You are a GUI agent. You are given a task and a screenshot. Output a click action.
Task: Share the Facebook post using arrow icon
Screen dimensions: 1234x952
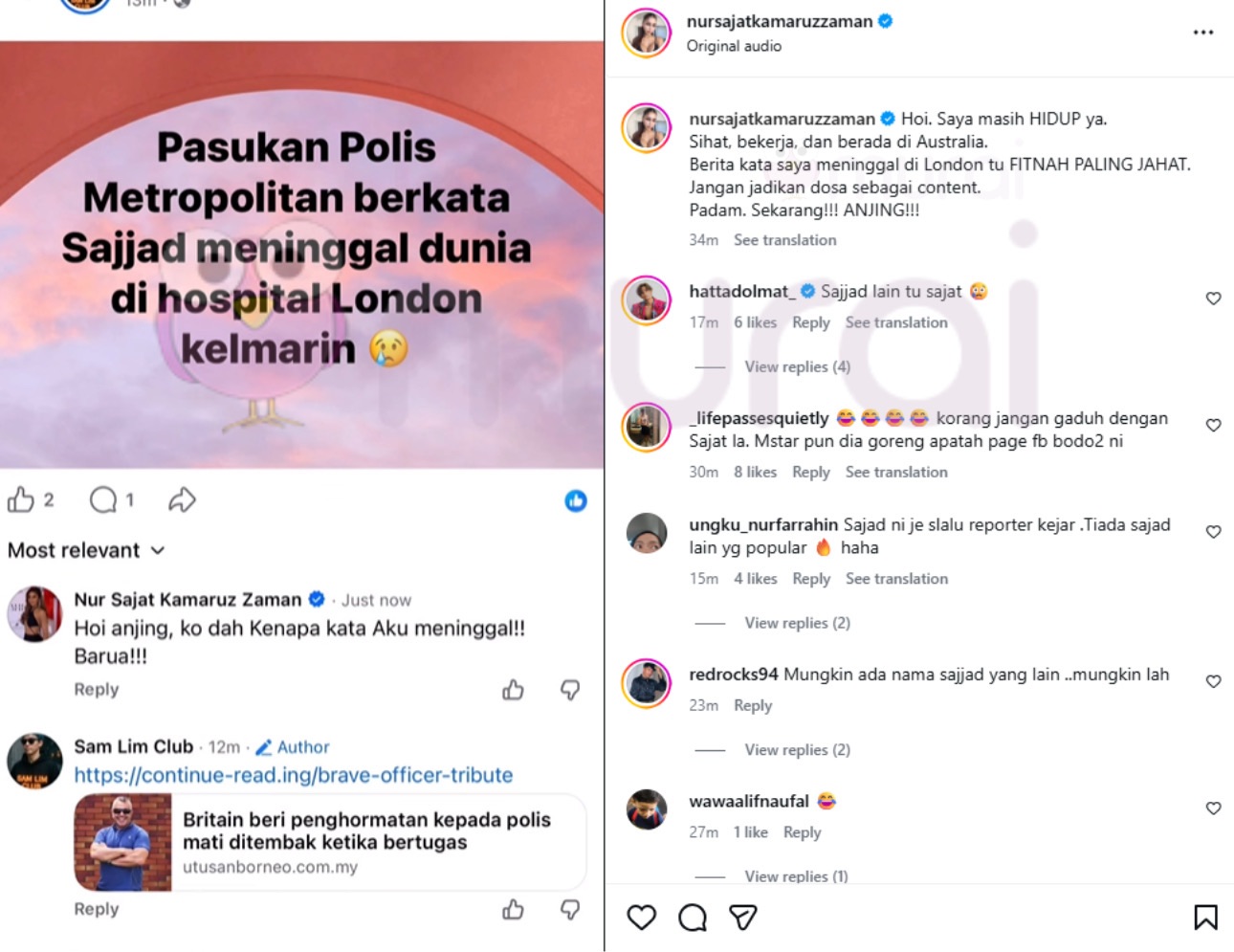pos(182,499)
